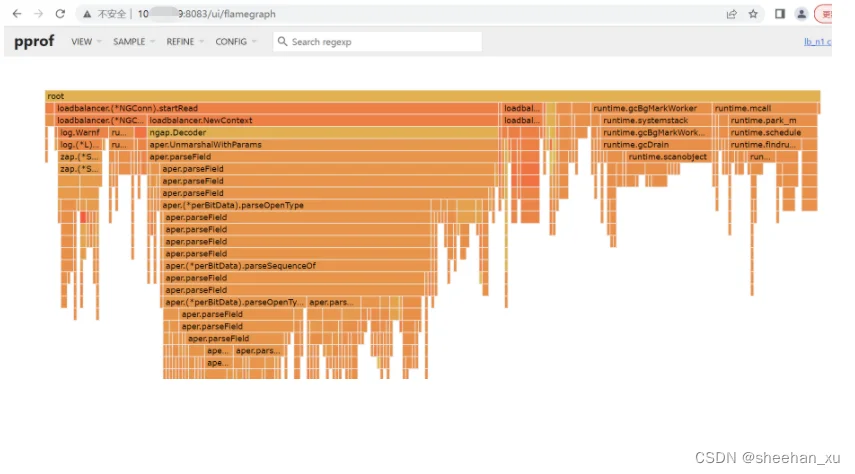855x474 pixels.
Task: Open the user profile avatar icon
Action: coord(801,14)
